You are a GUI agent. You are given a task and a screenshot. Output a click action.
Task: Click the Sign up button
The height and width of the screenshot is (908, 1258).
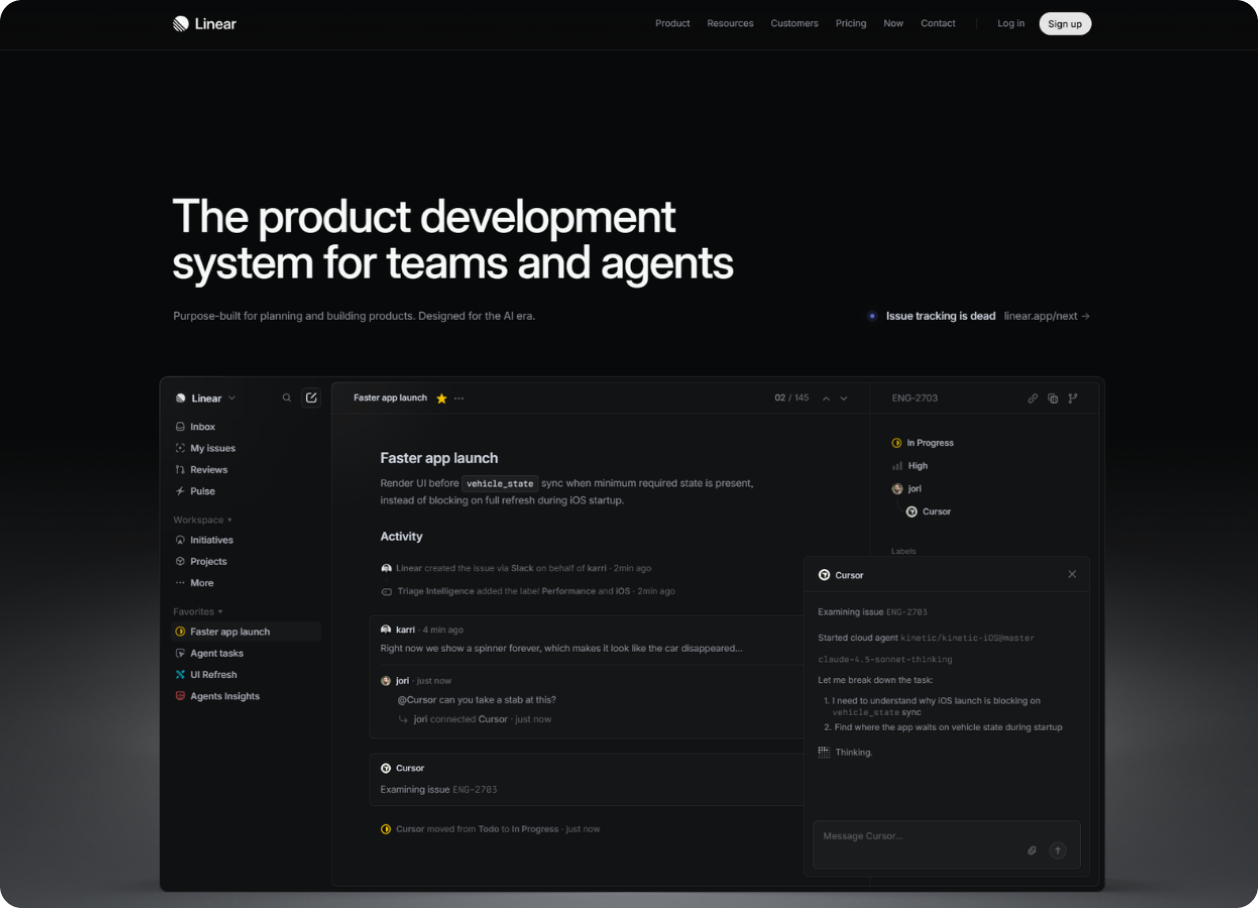point(1065,24)
